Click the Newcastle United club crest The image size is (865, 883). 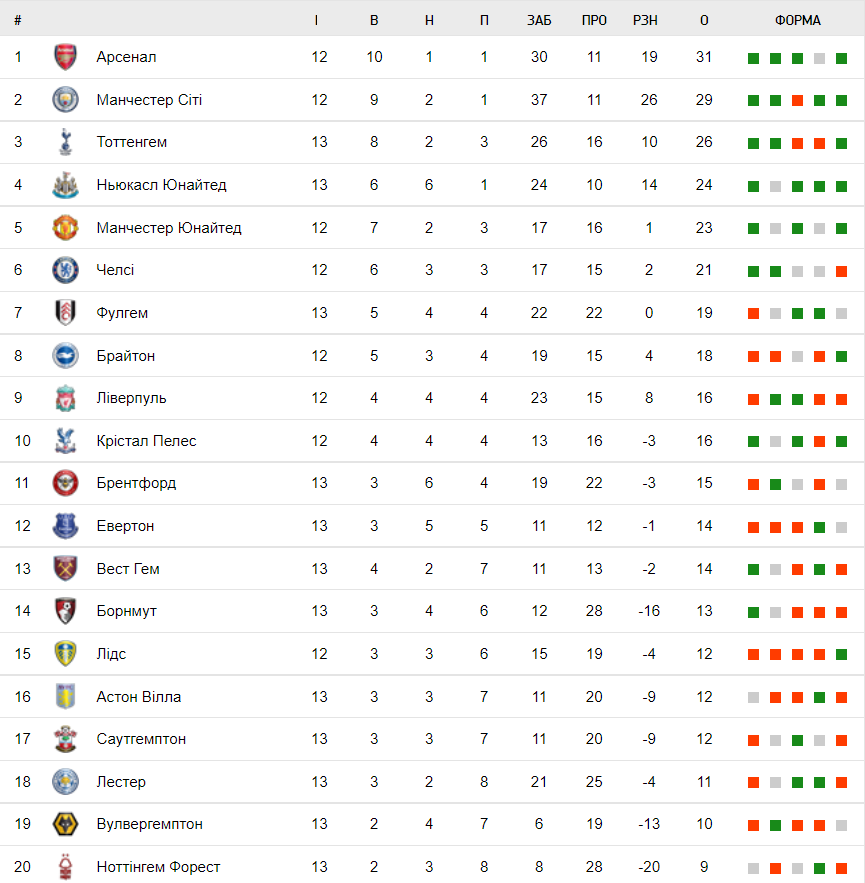coord(65,185)
